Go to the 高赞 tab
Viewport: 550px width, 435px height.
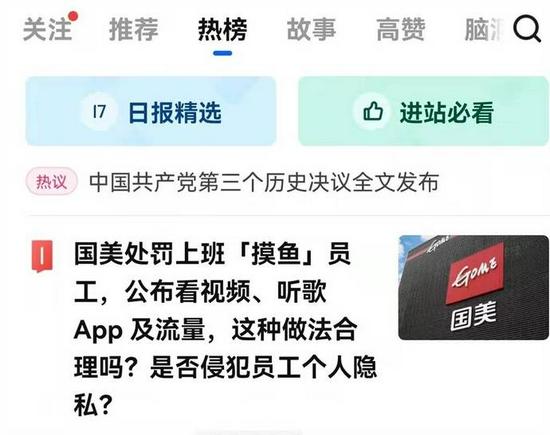click(401, 29)
